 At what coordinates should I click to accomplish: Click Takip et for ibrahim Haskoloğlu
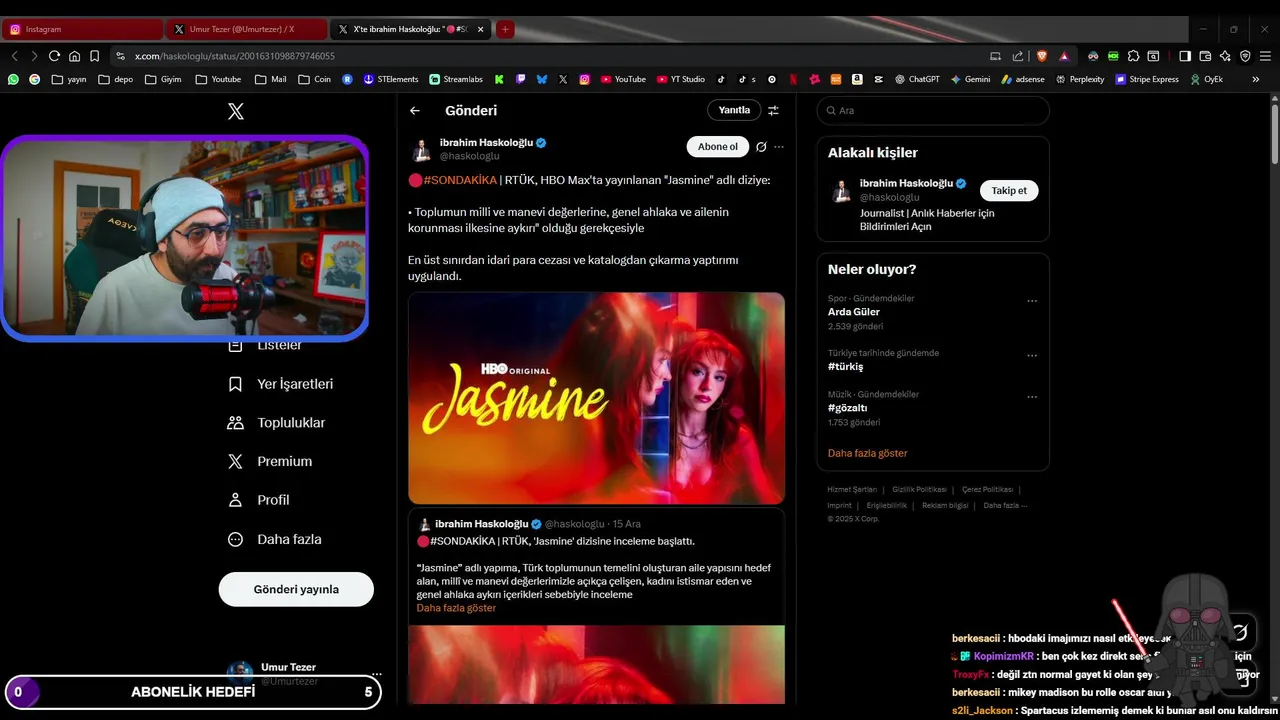[x=1009, y=190]
